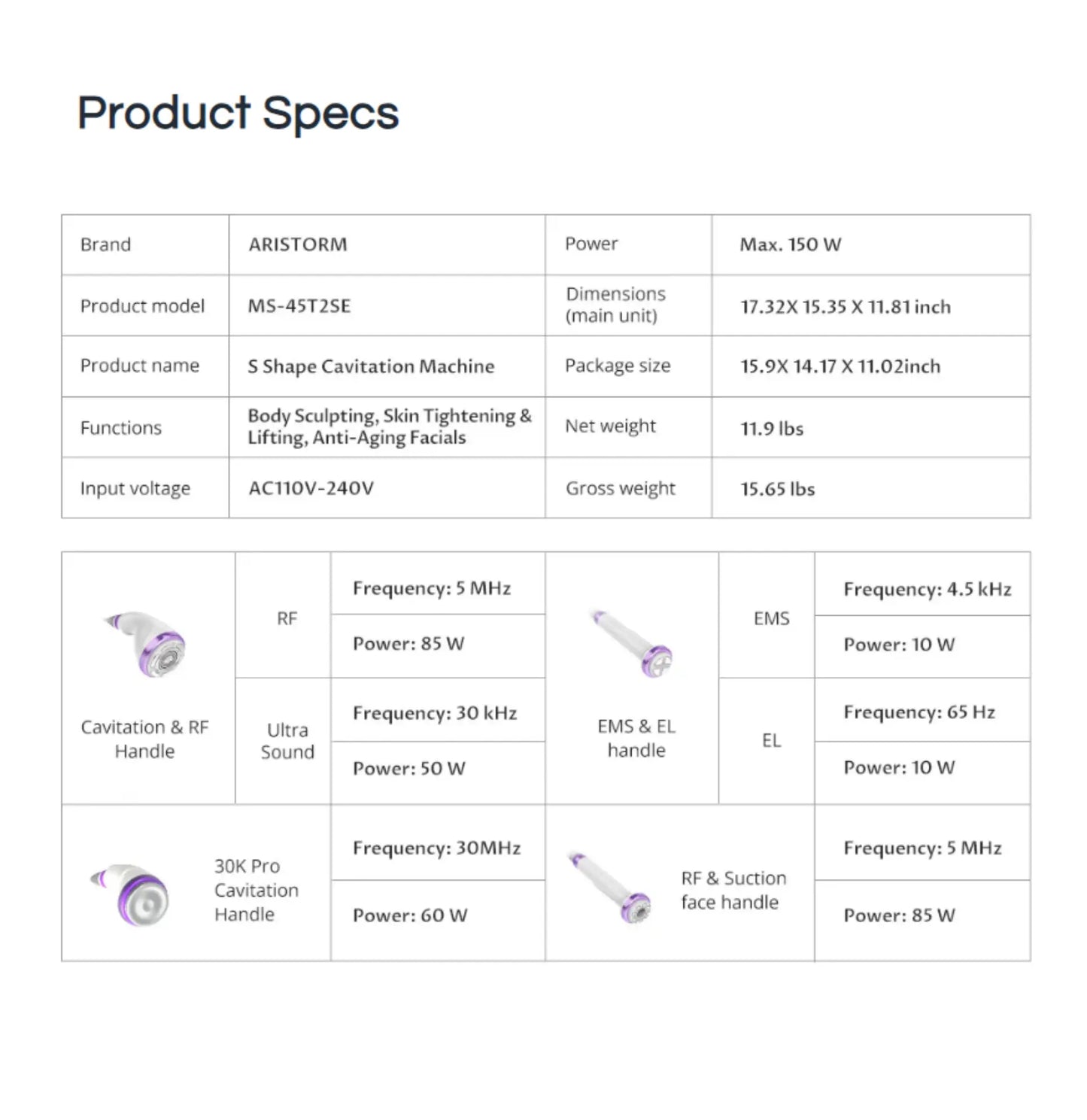This screenshot has width=1087, height=1120.
Task: Click the 11.9 lbs net weight value
Action: pos(771,428)
